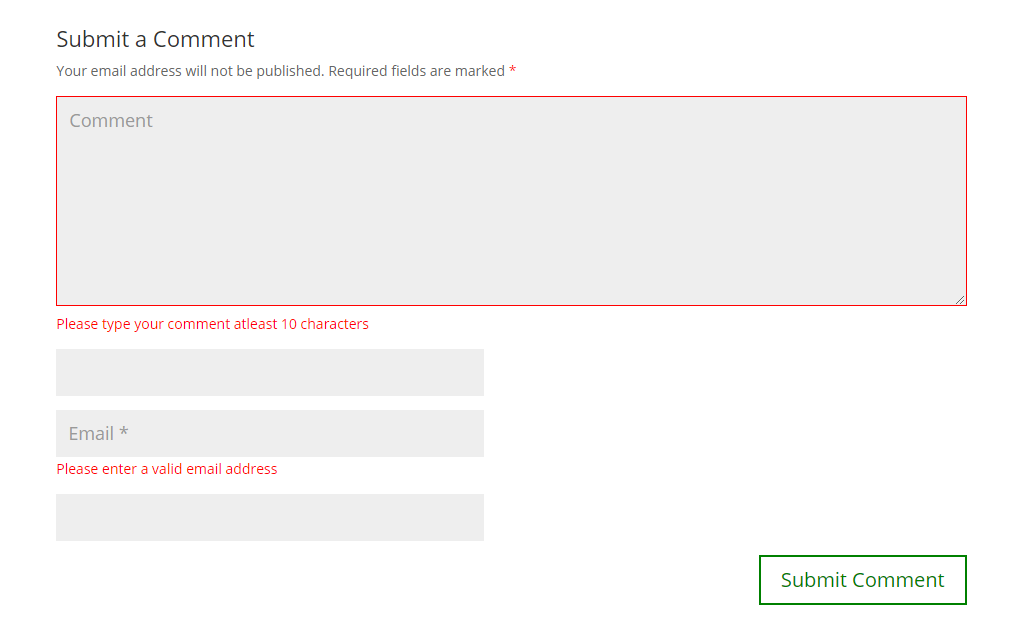
Task: Focus the empty field above Email
Action: (x=270, y=372)
